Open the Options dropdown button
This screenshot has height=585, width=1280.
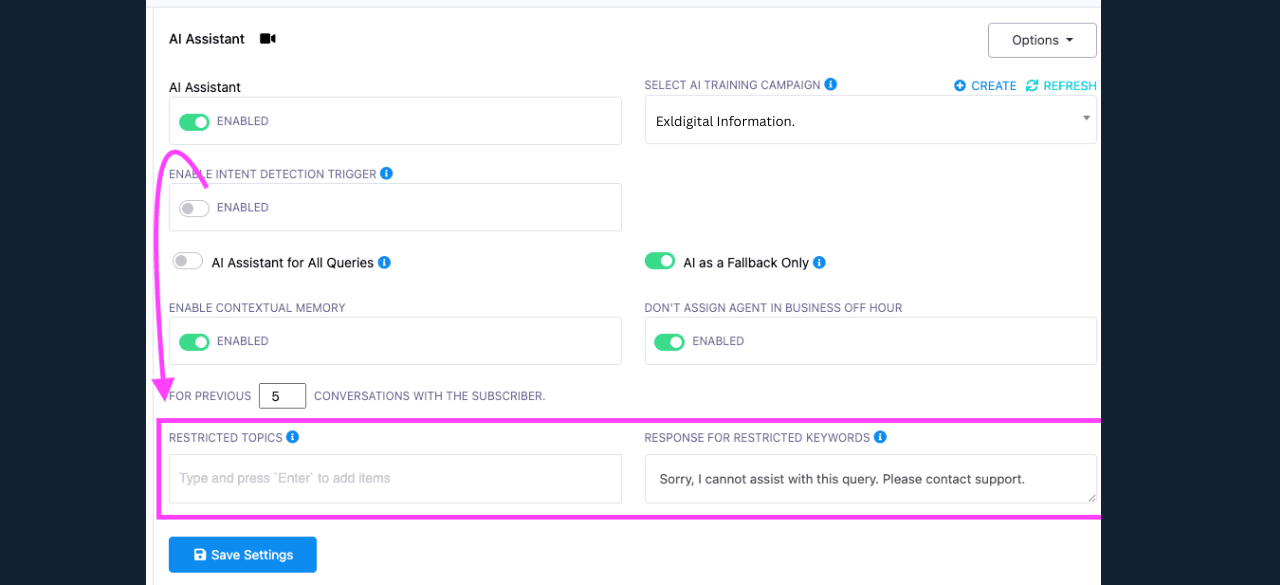click(1042, 40)
